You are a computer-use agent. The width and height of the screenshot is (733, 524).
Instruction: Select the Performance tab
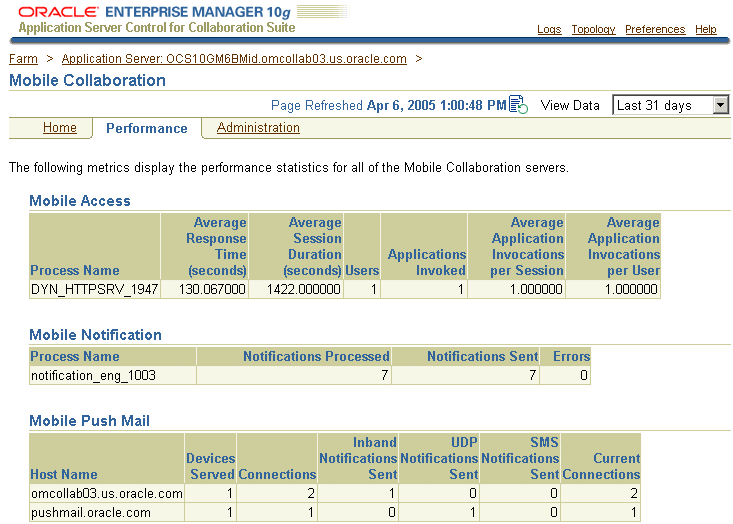[146, 128]
